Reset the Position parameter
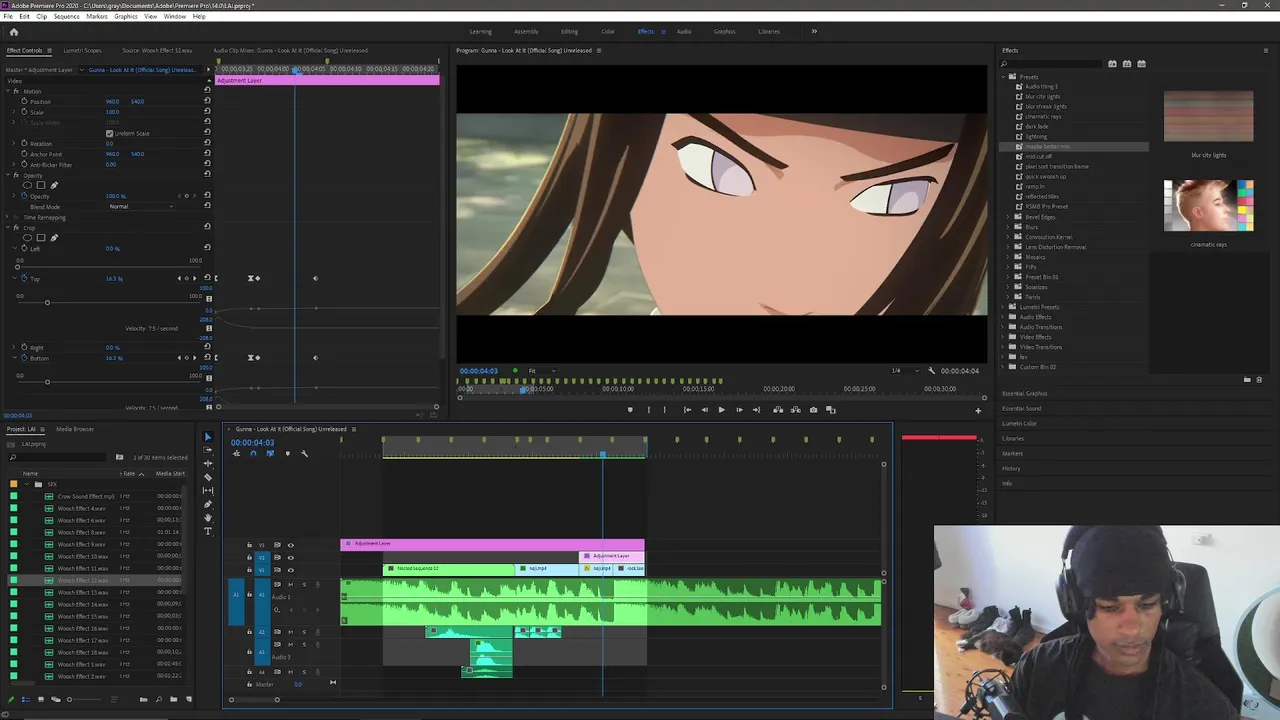 pos(207,101)
